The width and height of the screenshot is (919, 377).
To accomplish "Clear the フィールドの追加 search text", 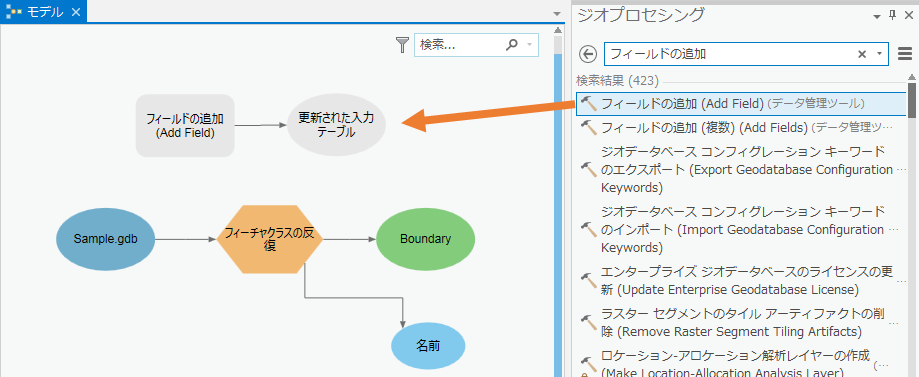I will [862, 54].
